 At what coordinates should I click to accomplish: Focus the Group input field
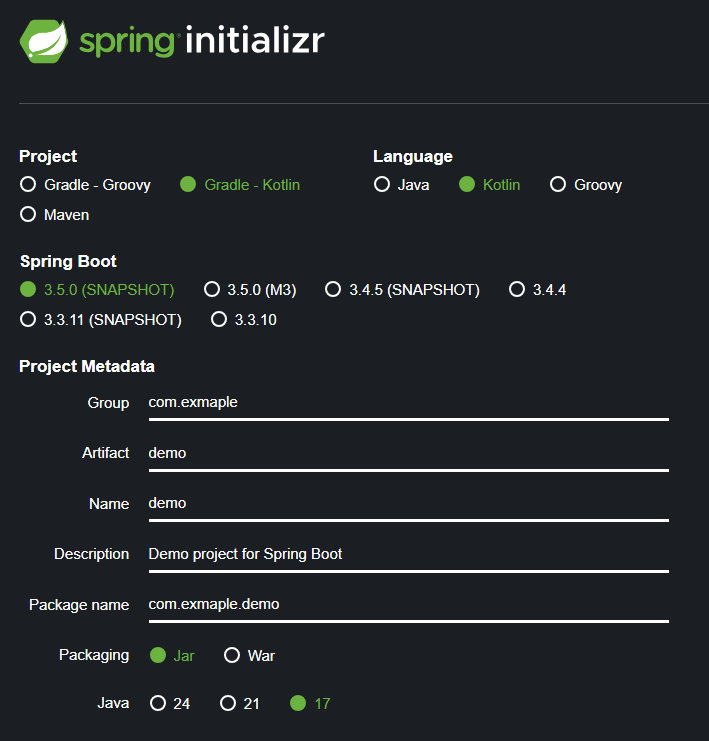pos(409,405)
